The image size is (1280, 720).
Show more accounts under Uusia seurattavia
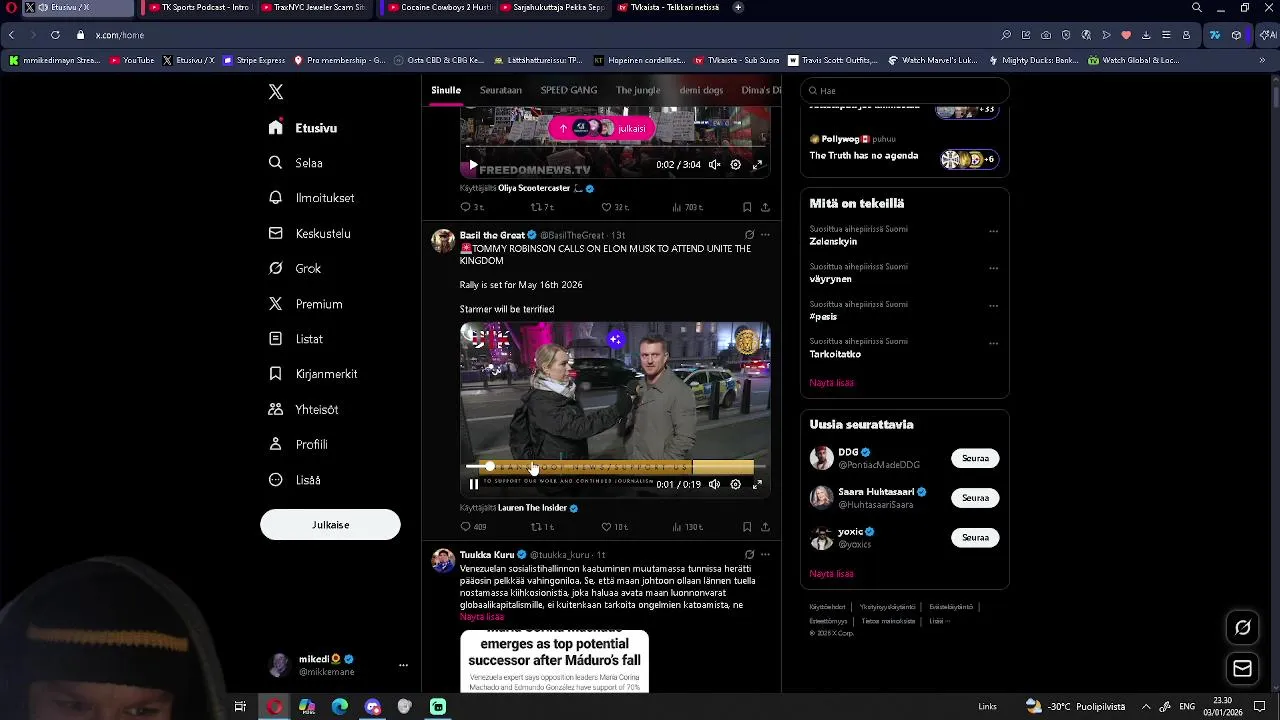(x=831, y=574)
